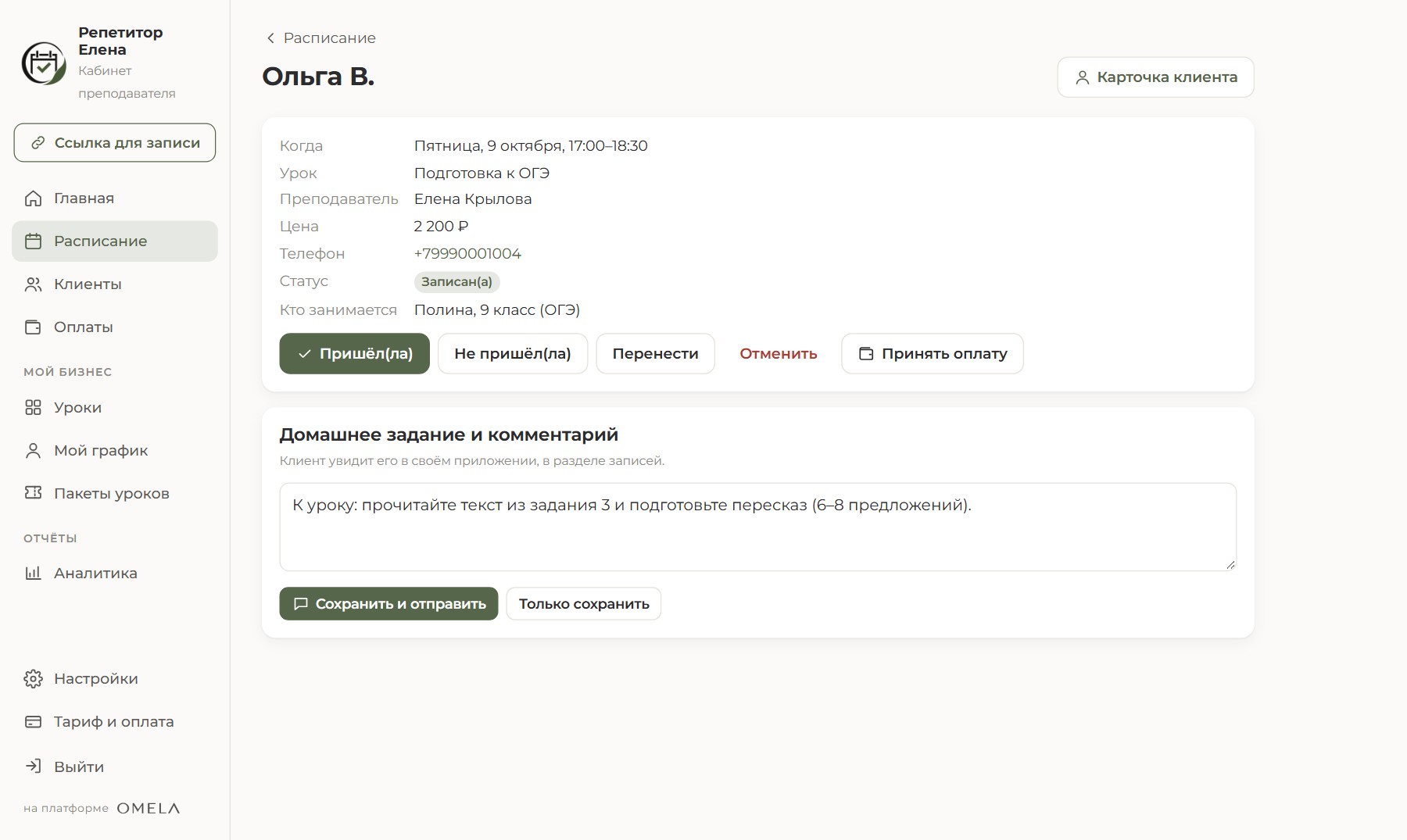Click the Перенести button

[656, 354]
